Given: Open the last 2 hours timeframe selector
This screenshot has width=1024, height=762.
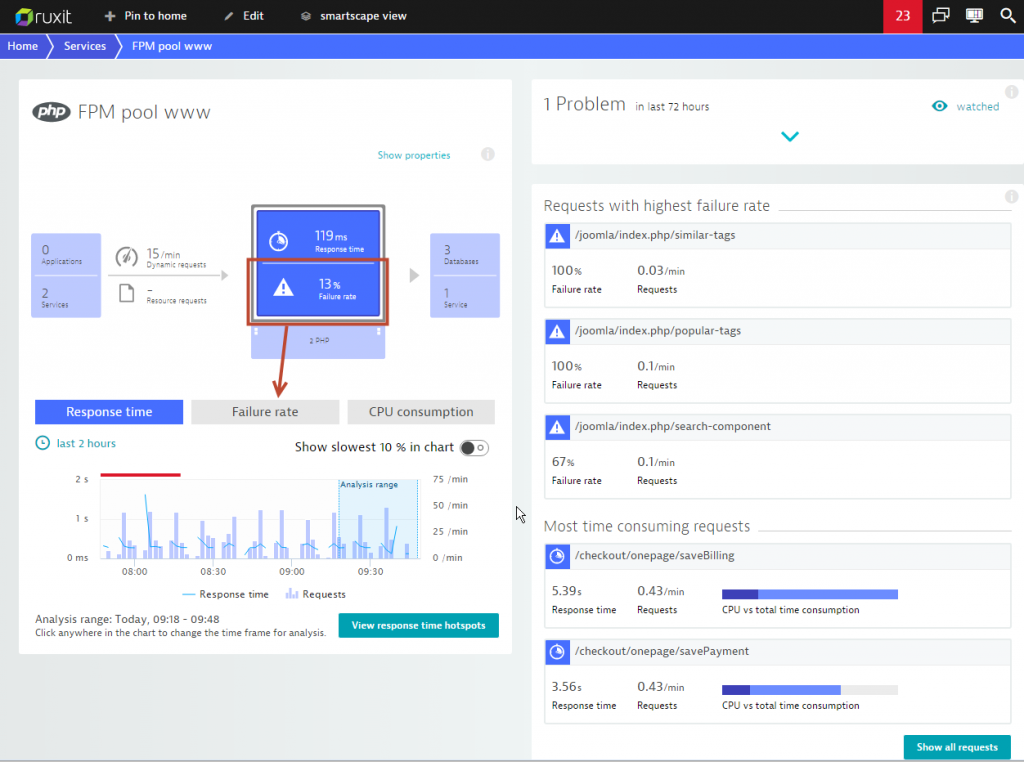Looking at the screenshot, I should (x=86, y=443).
